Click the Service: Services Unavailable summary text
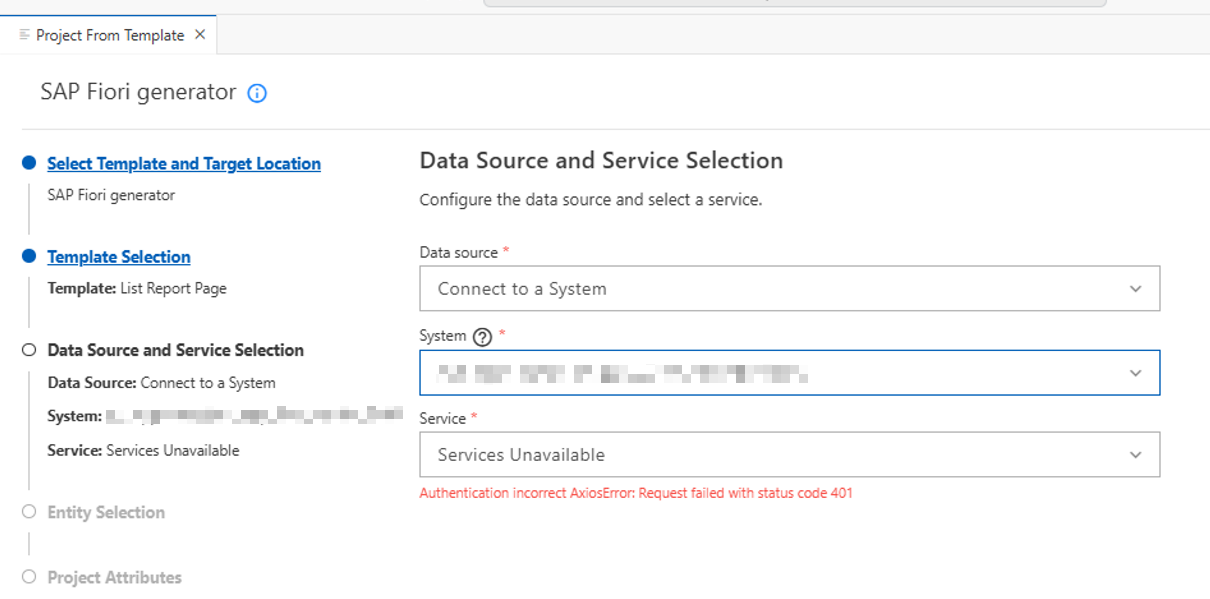 click(143, 450)
